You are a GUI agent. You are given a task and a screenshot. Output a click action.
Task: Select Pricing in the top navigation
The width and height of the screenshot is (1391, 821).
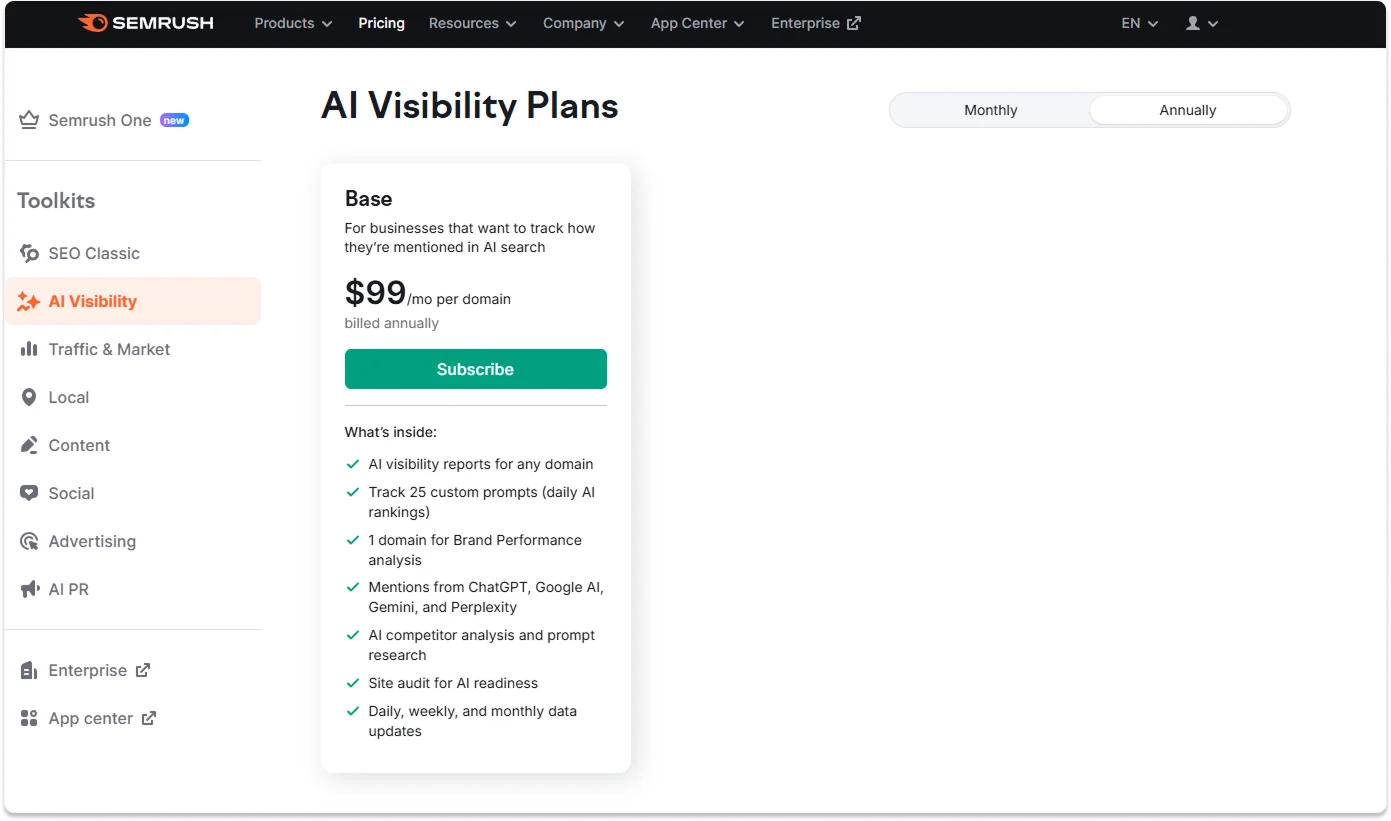(x=381, y=23)
